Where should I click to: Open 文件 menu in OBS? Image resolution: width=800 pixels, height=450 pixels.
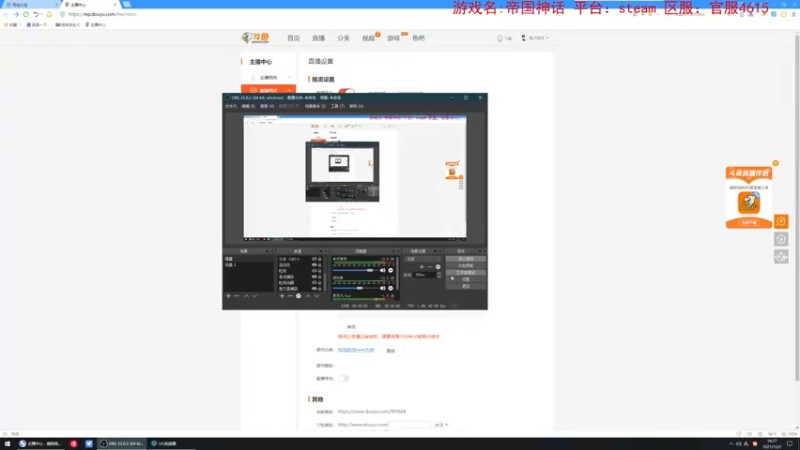(x=231, y=106)
